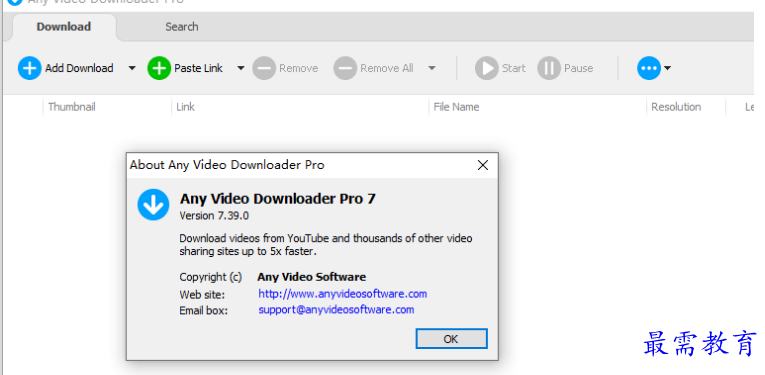Click the OK button in About dialog
Image resolution: width=765 pixels, height=375 pixels.
click(451, 339)
